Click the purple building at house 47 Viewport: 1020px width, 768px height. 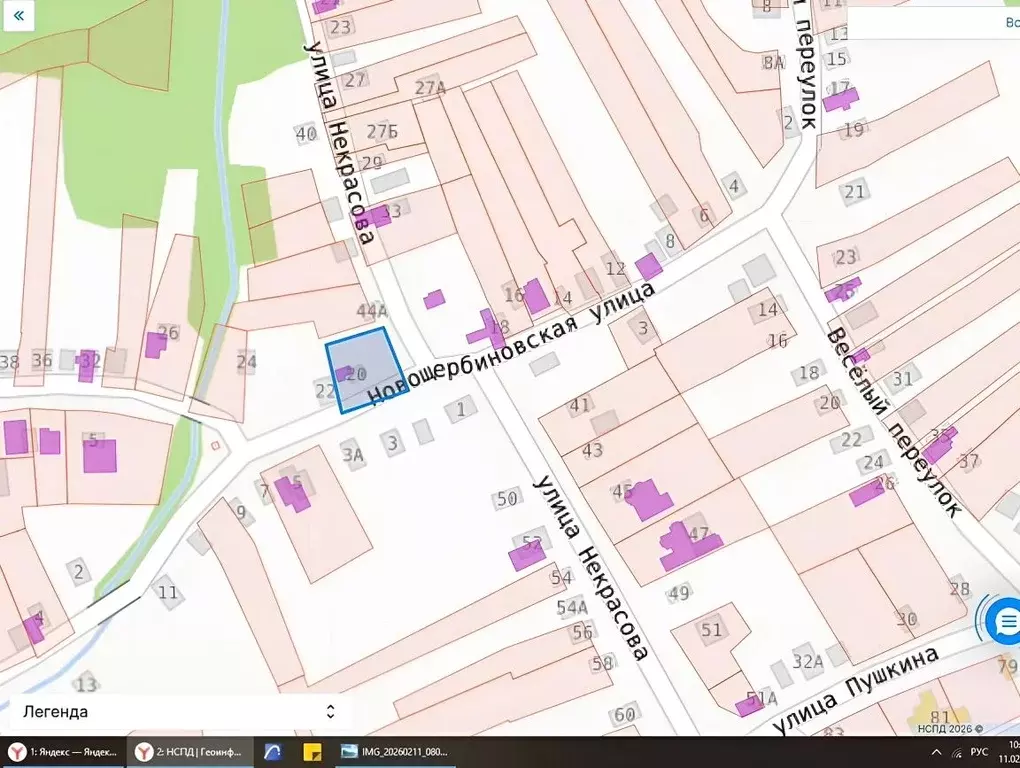coord(685,545)
